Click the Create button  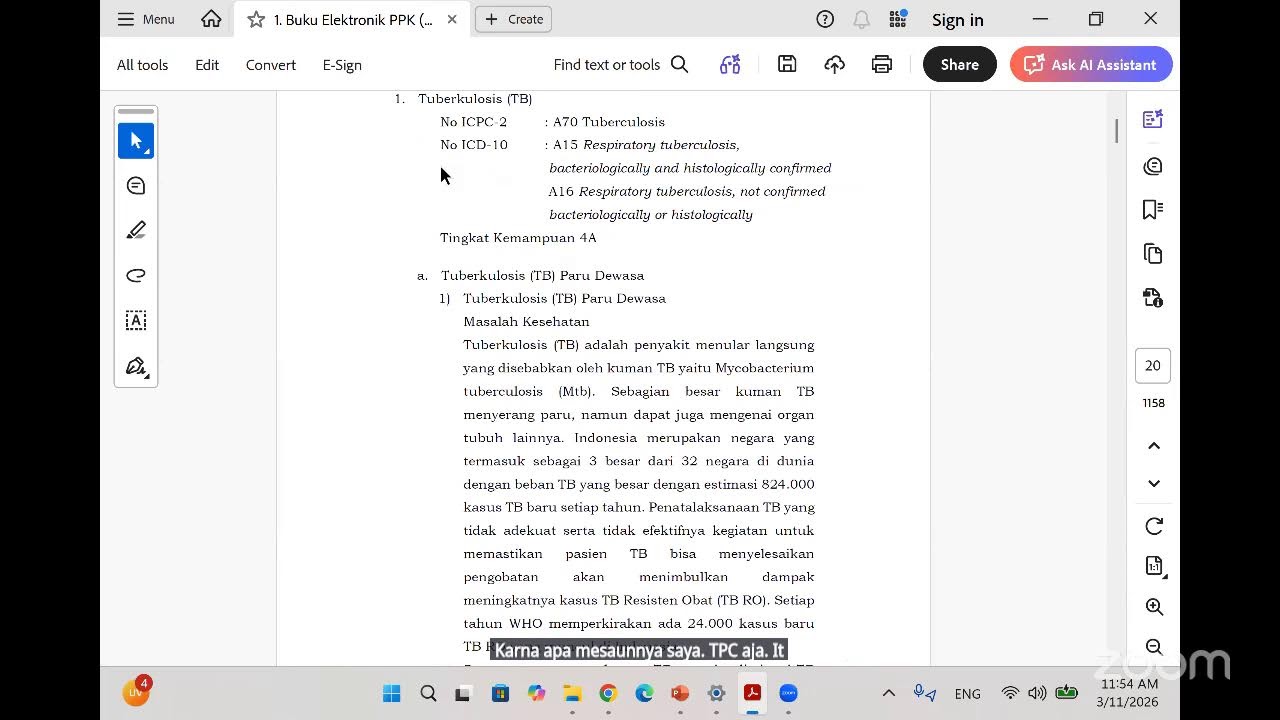click(513, 19)
